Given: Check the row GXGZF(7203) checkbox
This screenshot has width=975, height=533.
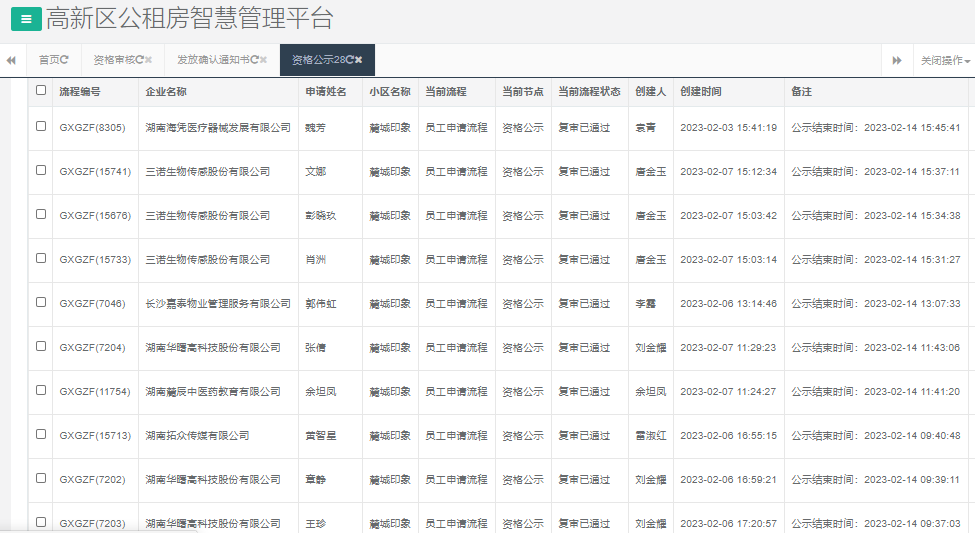Looking at the screenshot, I should (x=41, y=522).
